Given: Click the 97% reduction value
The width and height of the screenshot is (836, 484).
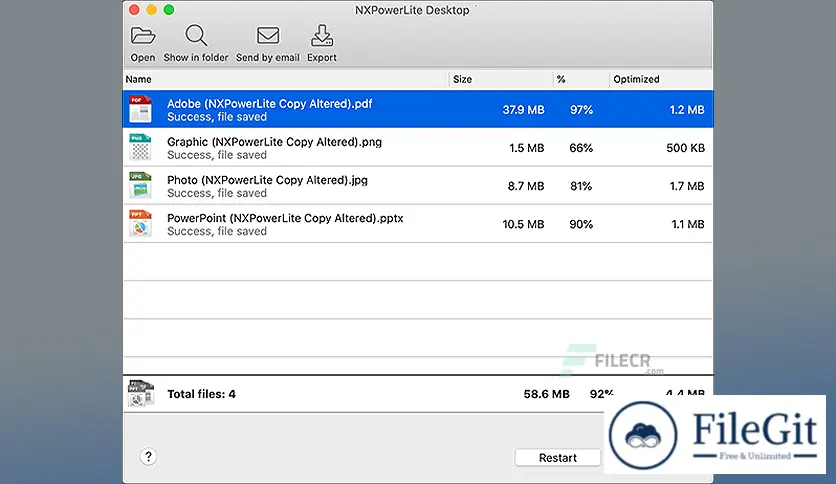Looking at the screenshot, I should click(581, 110).
